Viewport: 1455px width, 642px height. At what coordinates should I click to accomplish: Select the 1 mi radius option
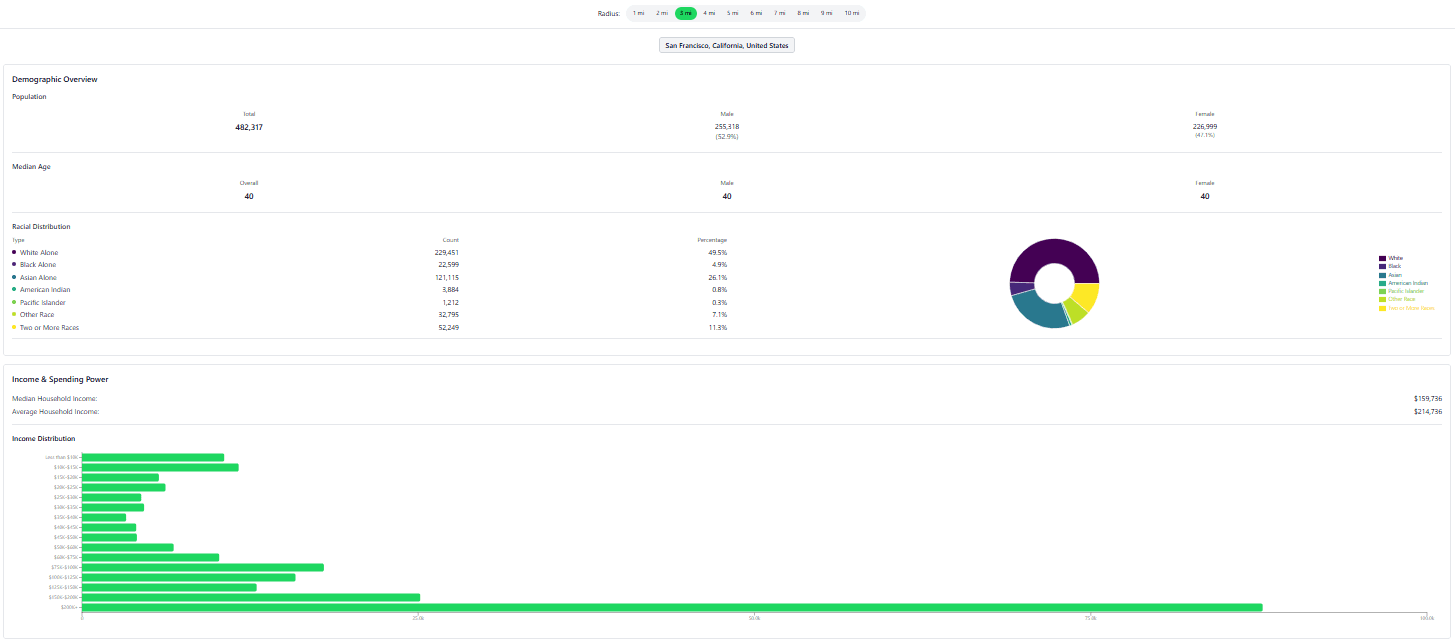(638, 13)
